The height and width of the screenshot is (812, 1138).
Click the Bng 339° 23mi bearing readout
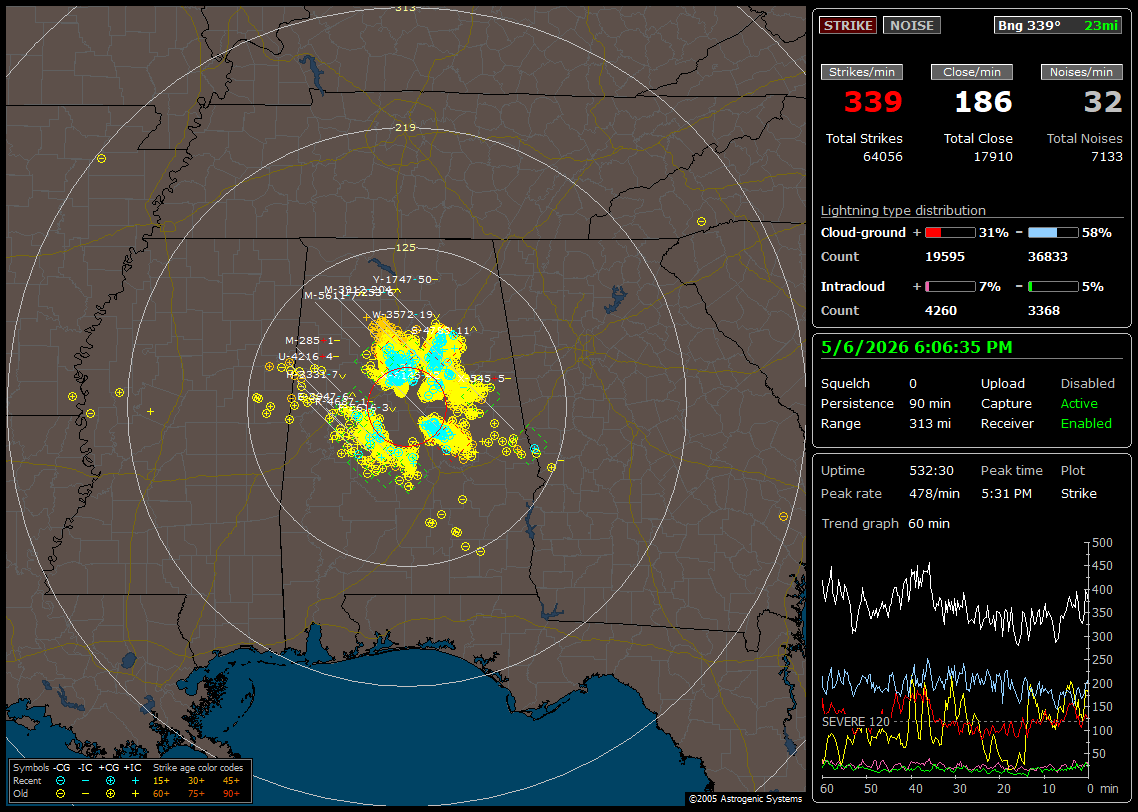tap(1058, 25)
